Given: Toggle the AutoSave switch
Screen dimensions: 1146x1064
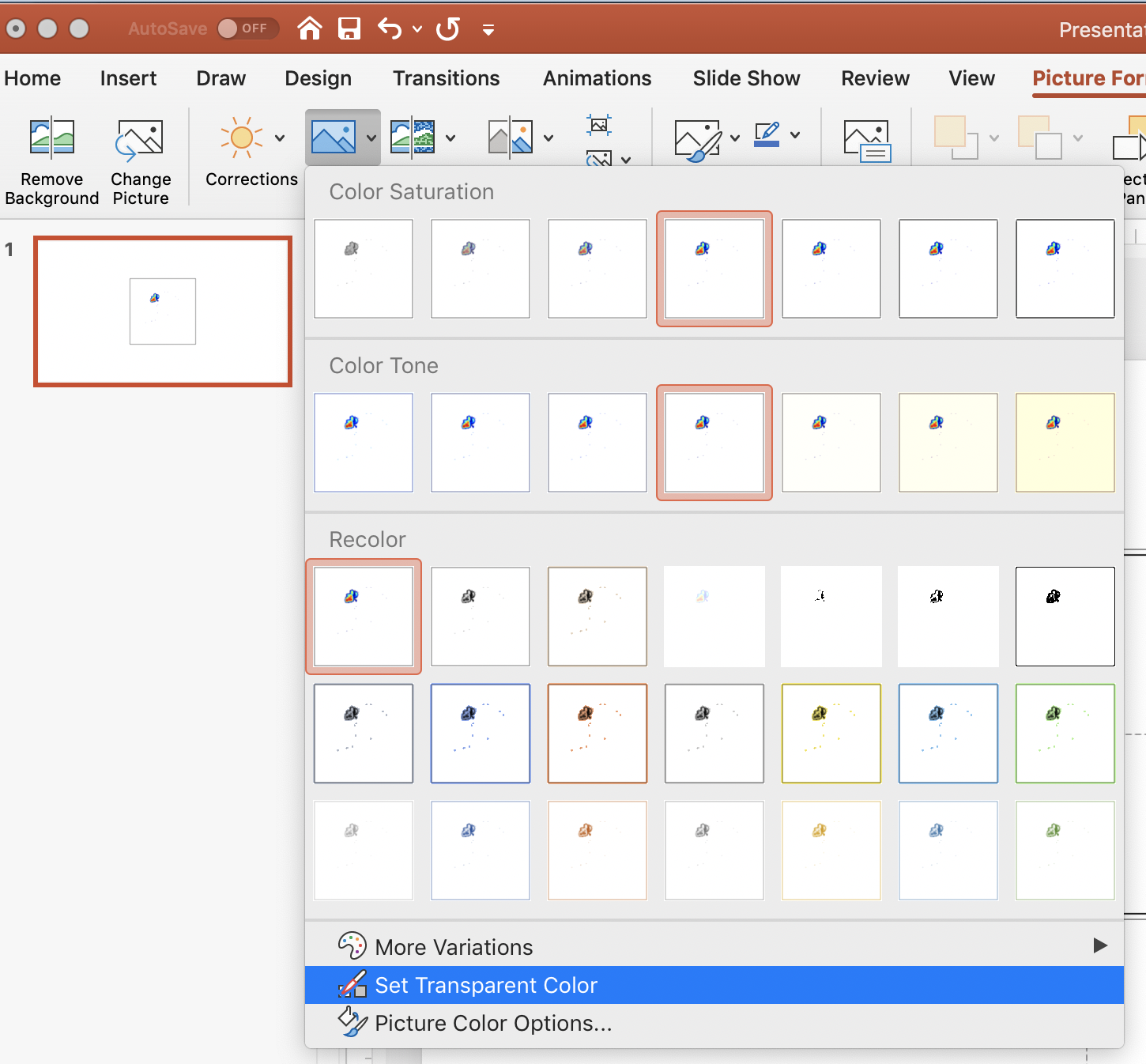Looking at the screenshot, I should [x=247, y=28].
